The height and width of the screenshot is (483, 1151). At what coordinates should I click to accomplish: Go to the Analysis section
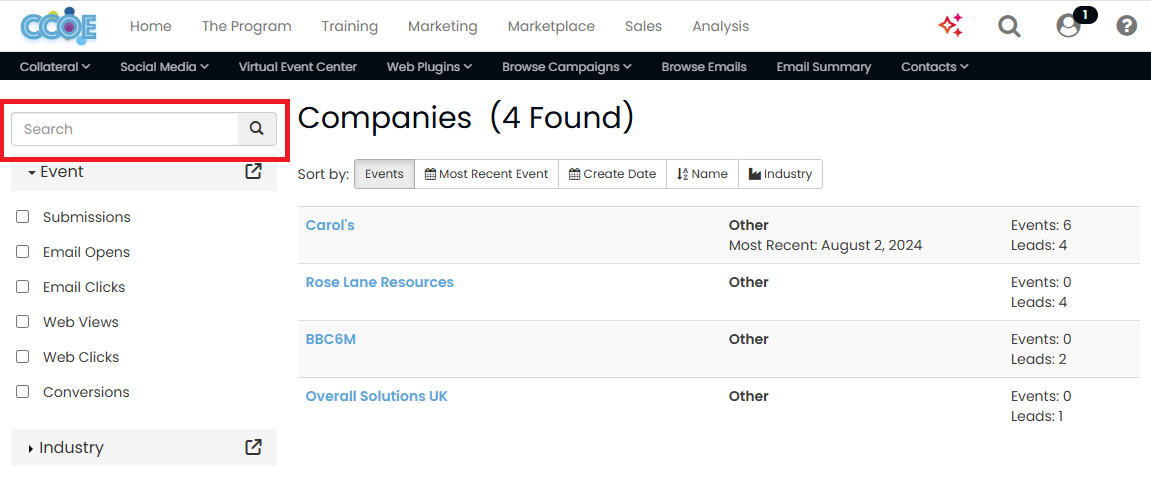(x=721, y=26)
